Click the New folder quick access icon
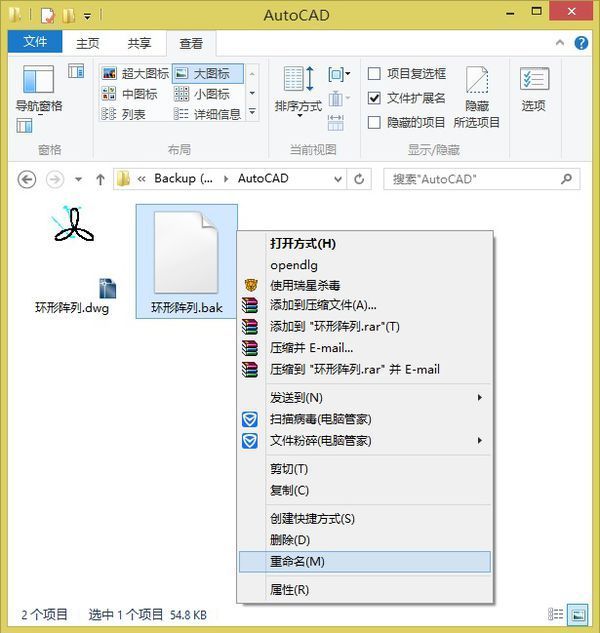Screen dimensions: 600x633 (69, 15)
